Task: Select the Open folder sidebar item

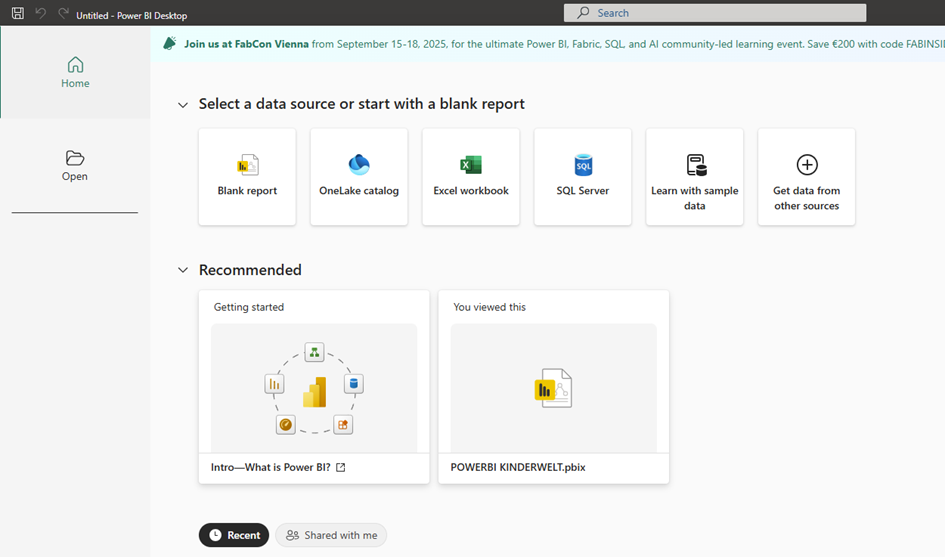Action: [x=75, y=166]
